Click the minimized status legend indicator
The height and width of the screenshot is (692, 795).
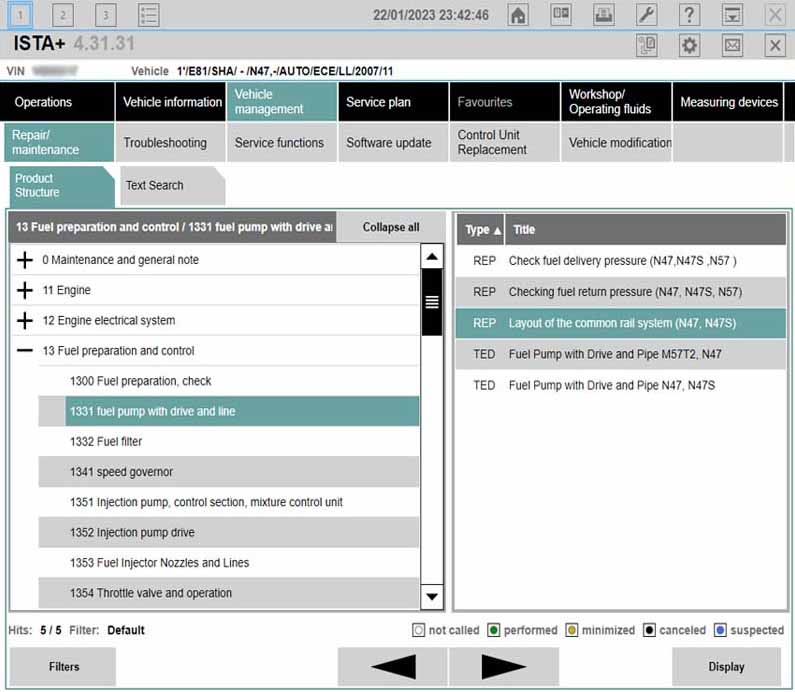[571, 630]
